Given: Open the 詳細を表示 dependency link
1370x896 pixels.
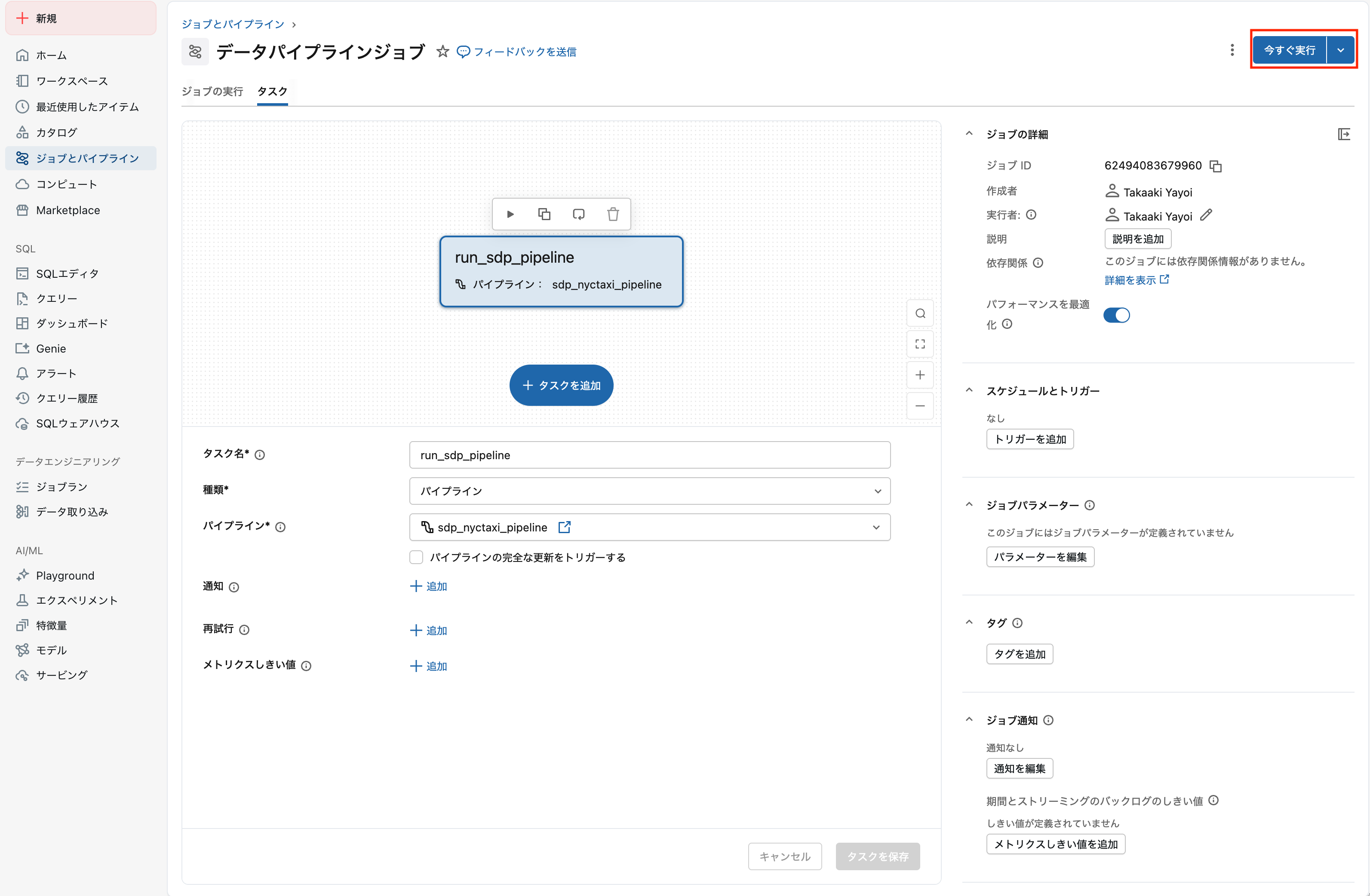Looking at the screenshot, I should (x=1130, y=279).
